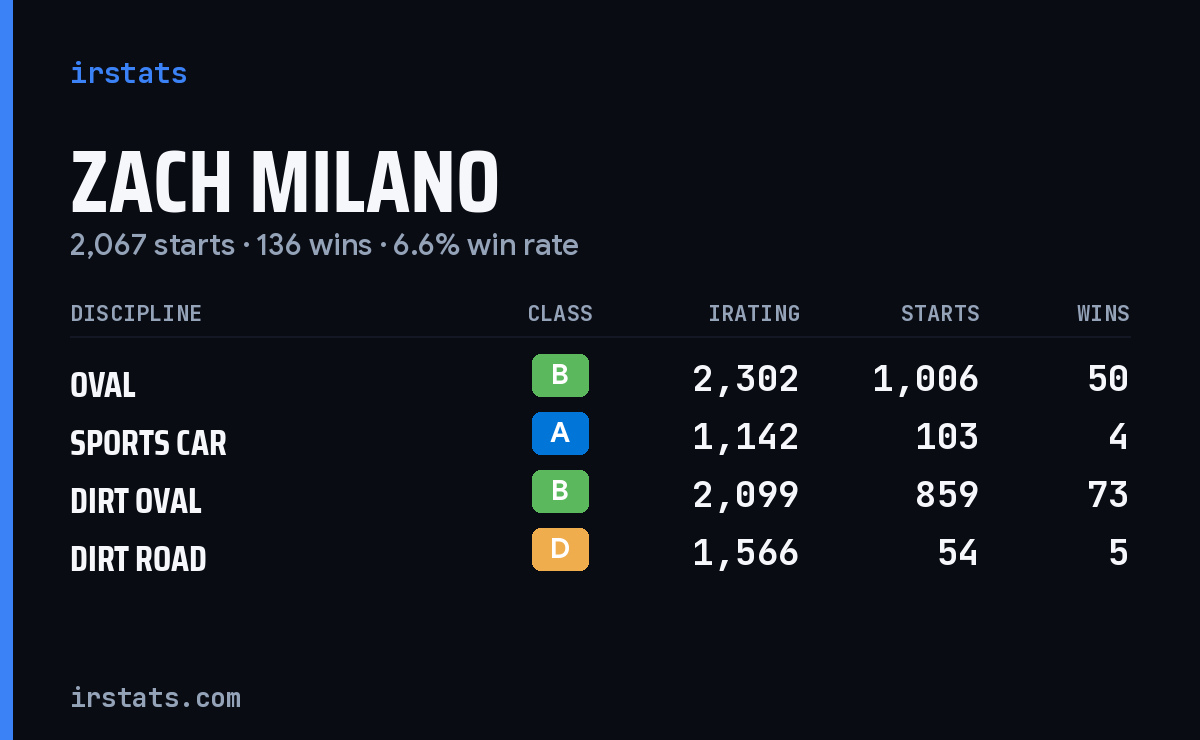Select the DIRT OVAL discipline row label

(136, 501)
